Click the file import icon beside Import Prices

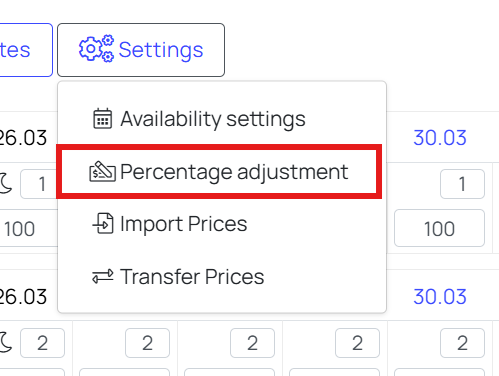[103, 223]
